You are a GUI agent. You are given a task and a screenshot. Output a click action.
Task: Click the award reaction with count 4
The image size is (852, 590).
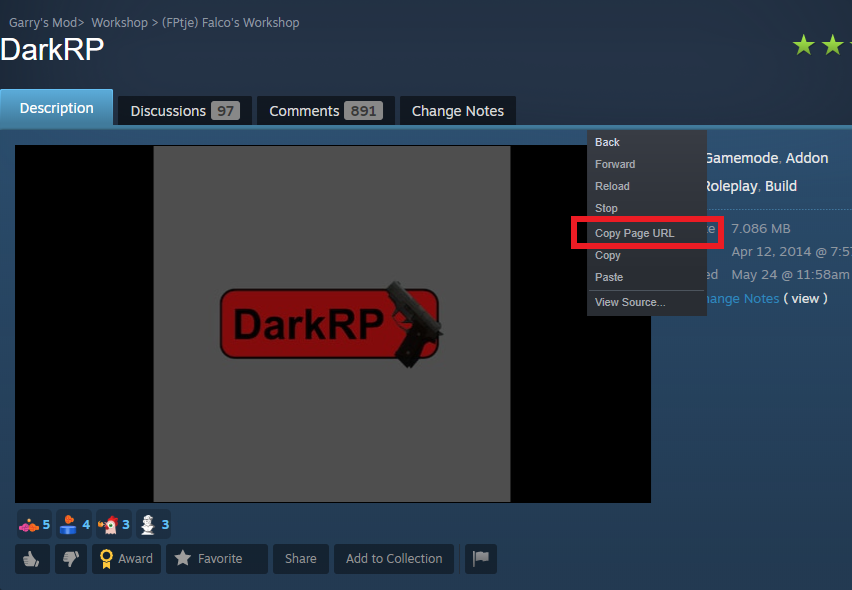point(74,524)
